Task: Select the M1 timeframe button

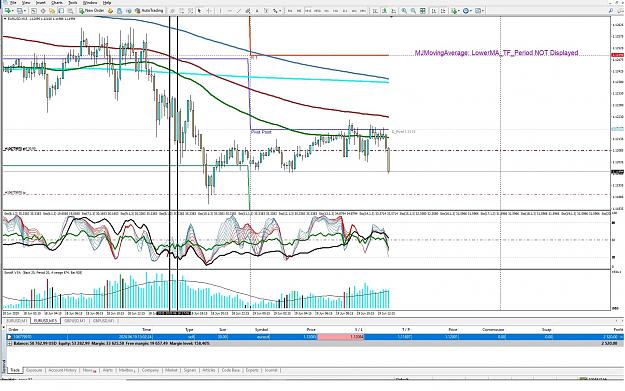Action: click(290, 11)
